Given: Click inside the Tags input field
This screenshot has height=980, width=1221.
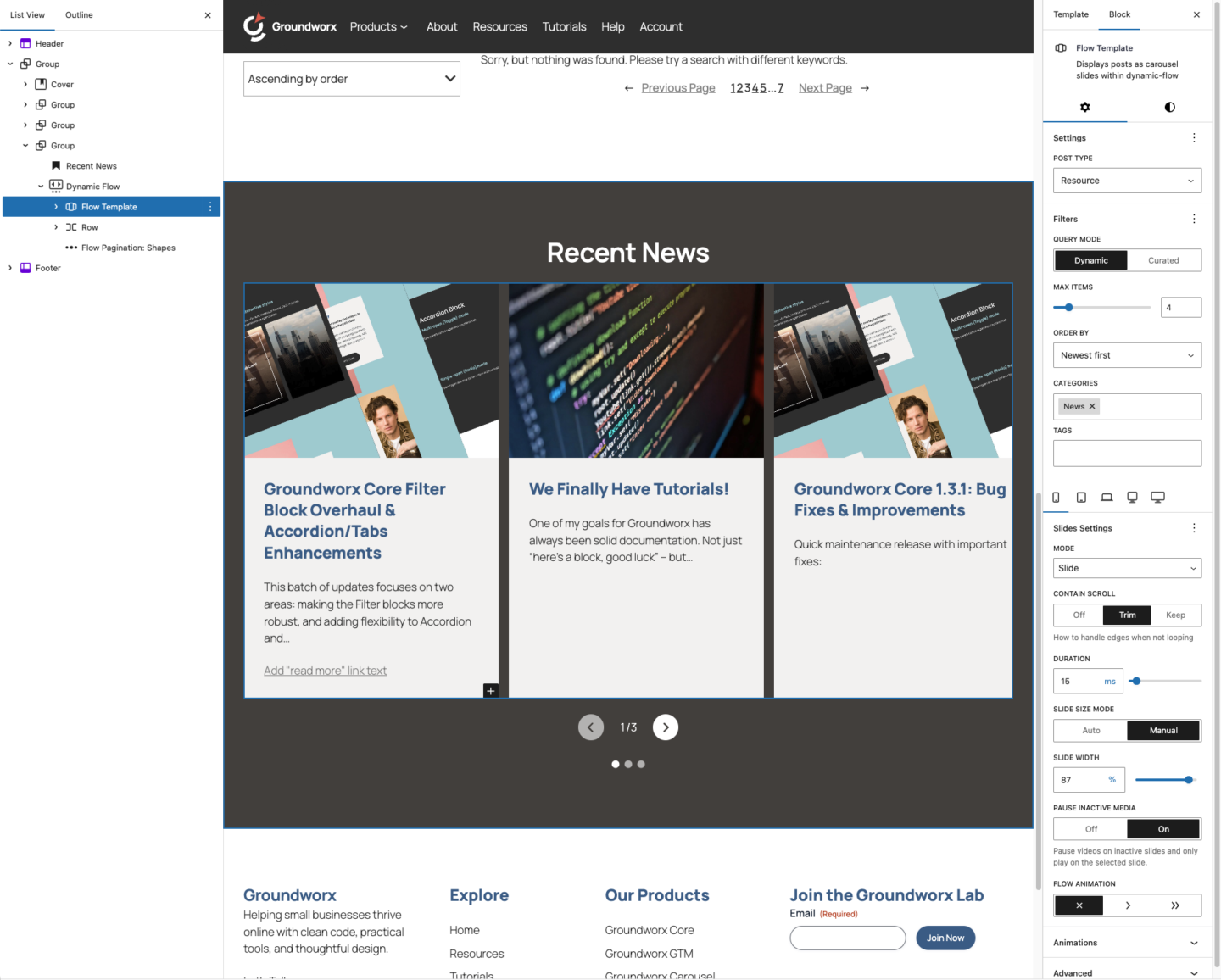Looking at the screenshot, I should click(1127, 453).
